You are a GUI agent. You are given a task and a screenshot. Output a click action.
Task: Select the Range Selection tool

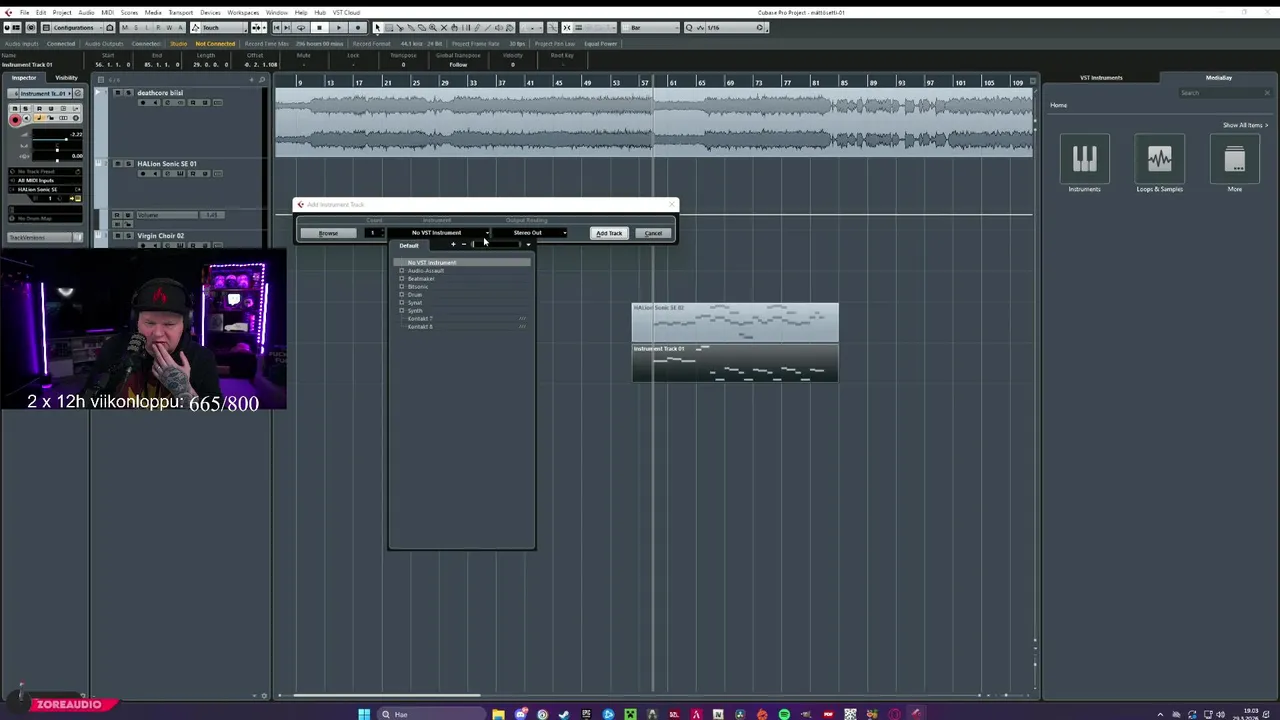pyautogui.click(x=389, y=27)
